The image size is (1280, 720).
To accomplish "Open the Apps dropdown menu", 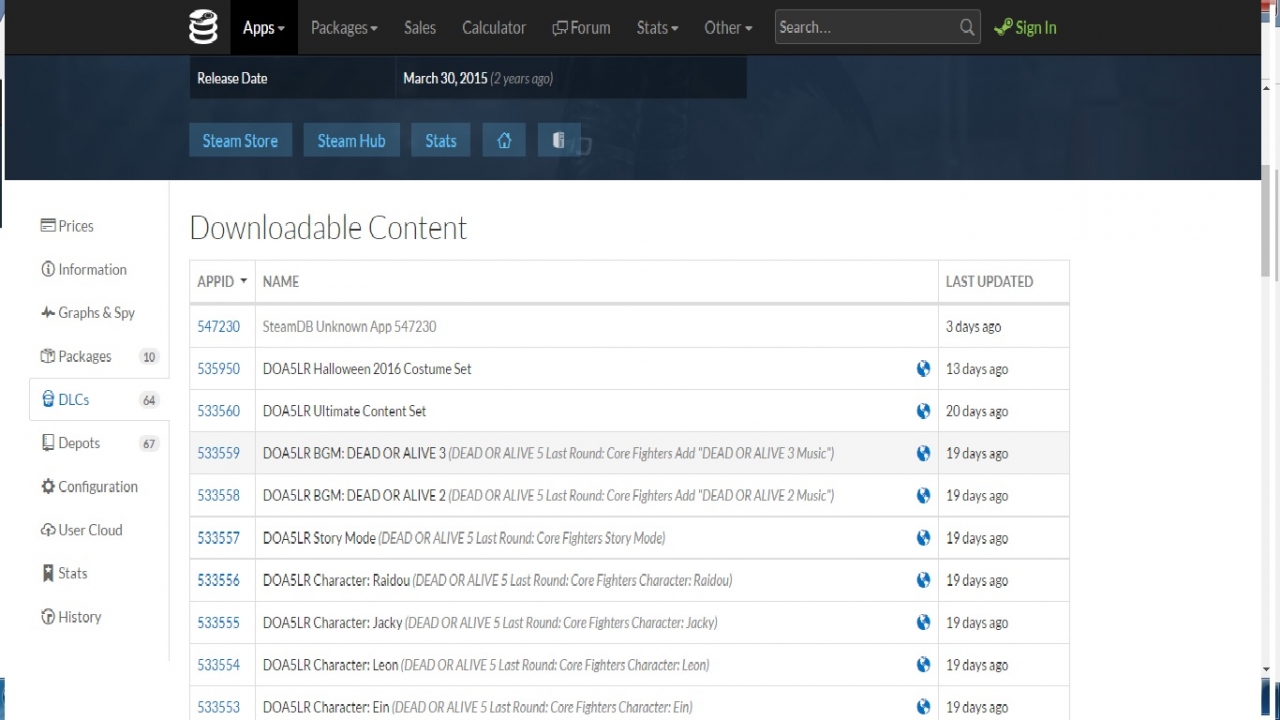I will coord(263,28).
